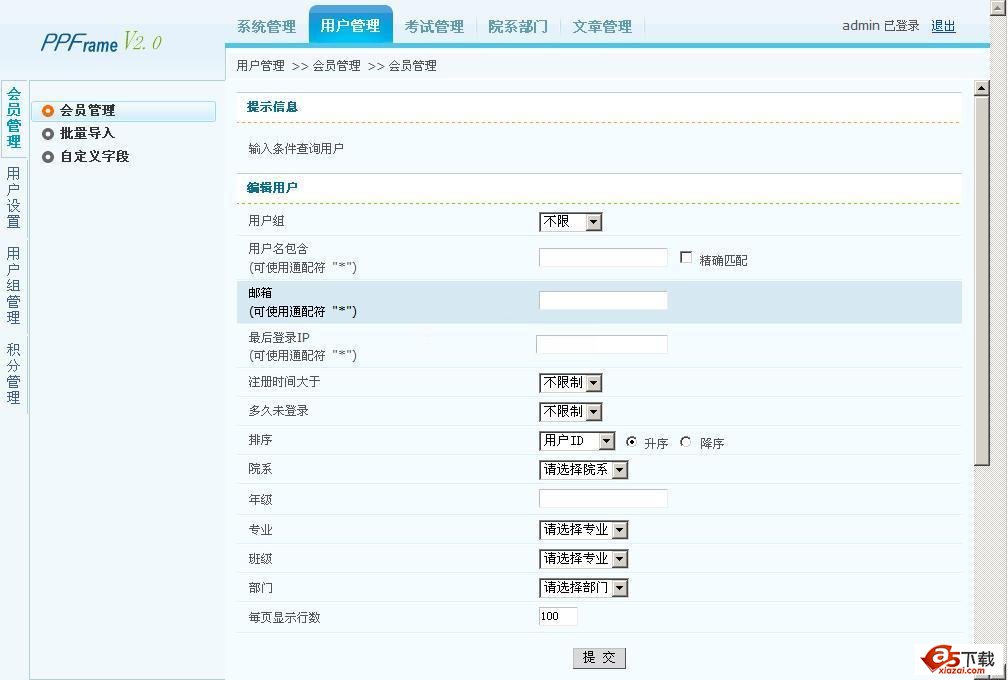Click the orange bullet beside 会员管理
The height and width of the screenshot is (680, 1008).
coord(47,110)
